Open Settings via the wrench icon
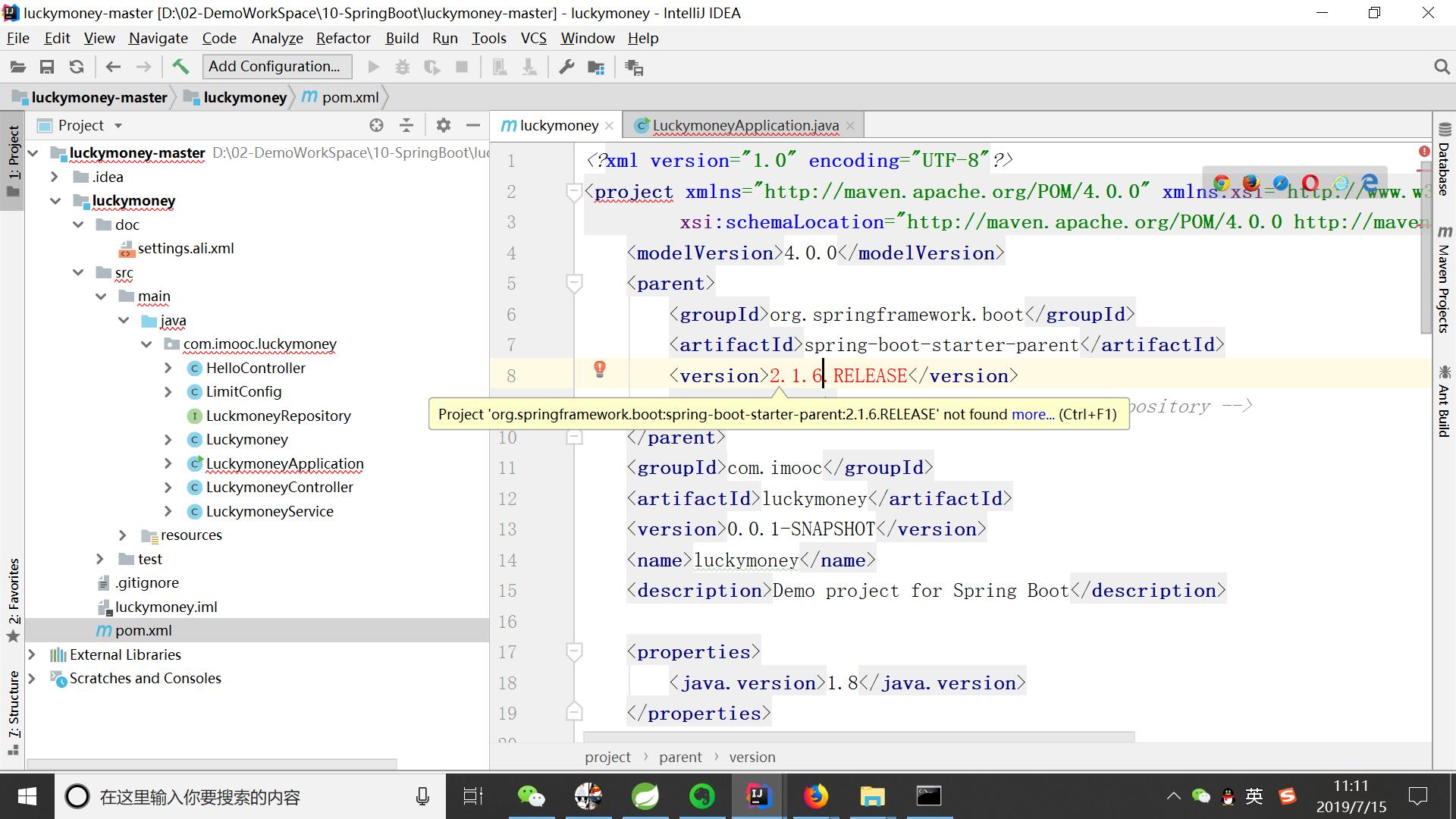The width and height of the screenshot is (1456, 819). [566, 67]
